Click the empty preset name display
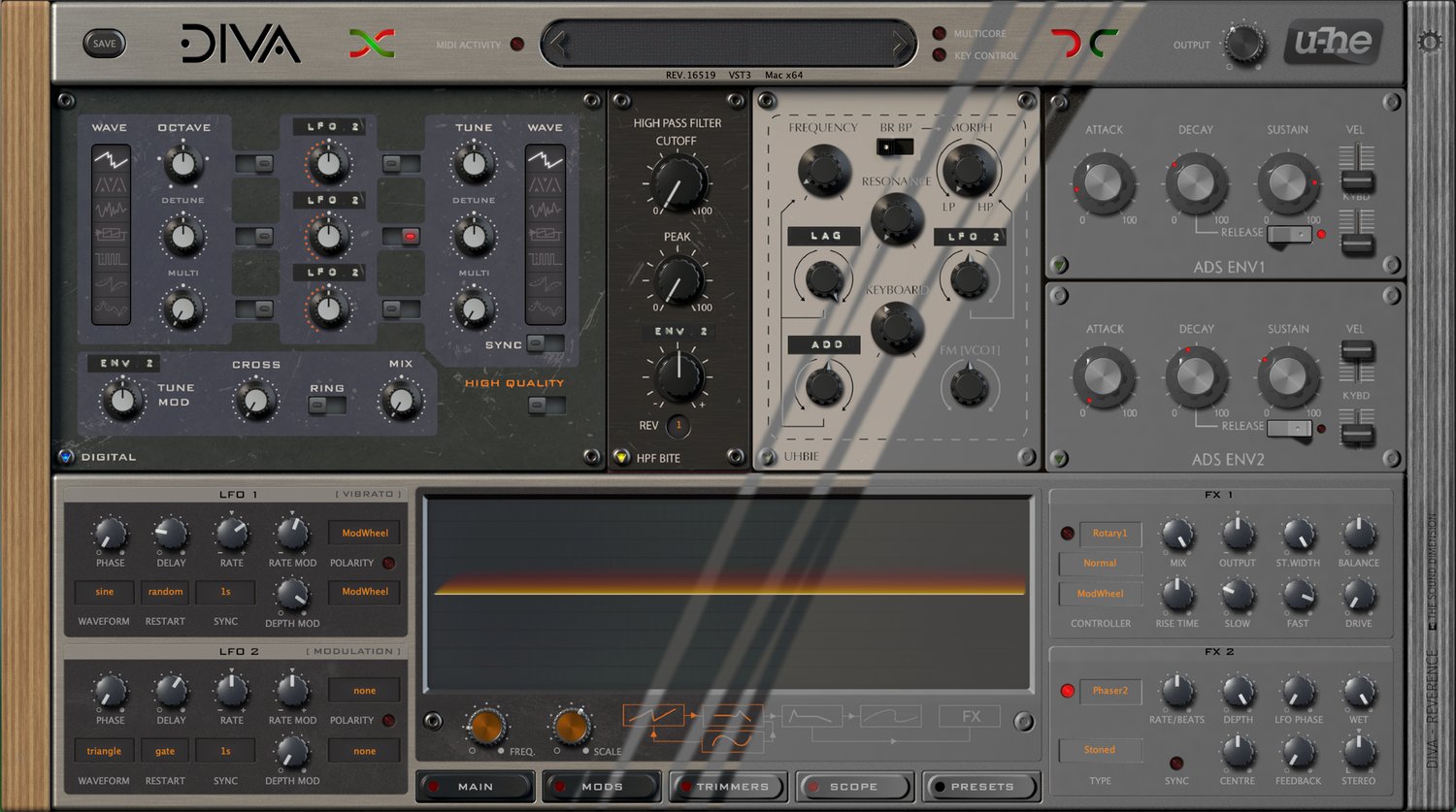This screenshot has width=1456, height=812. click(729, 44)
